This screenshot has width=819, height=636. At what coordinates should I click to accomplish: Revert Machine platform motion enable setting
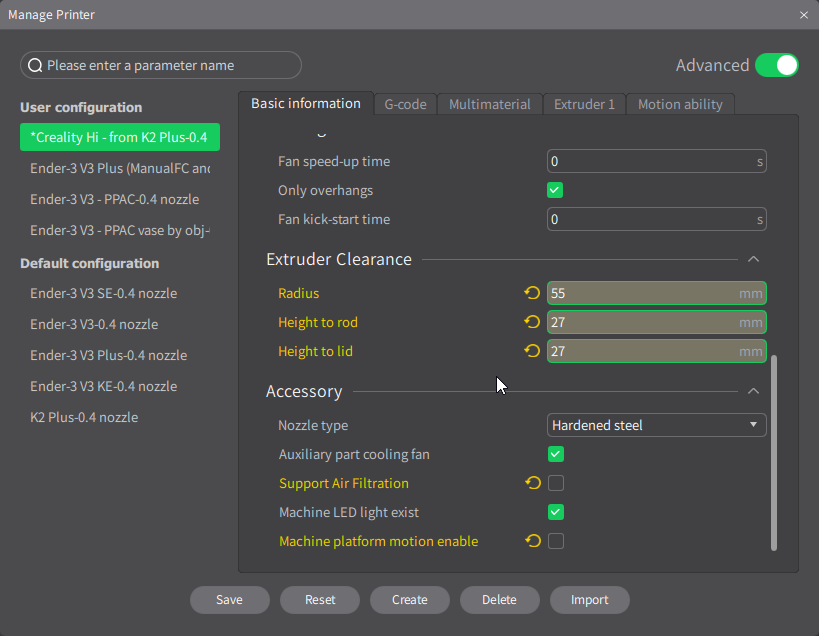[532, 541]
